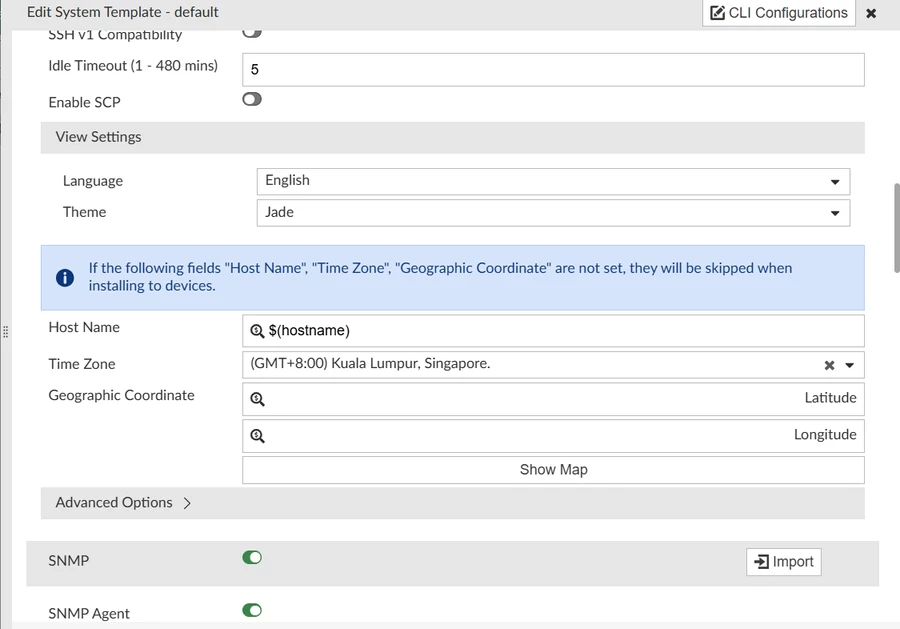Disable the SNMP toggle
The width and height of the screenshot is (900, 629).
point(251,557)
